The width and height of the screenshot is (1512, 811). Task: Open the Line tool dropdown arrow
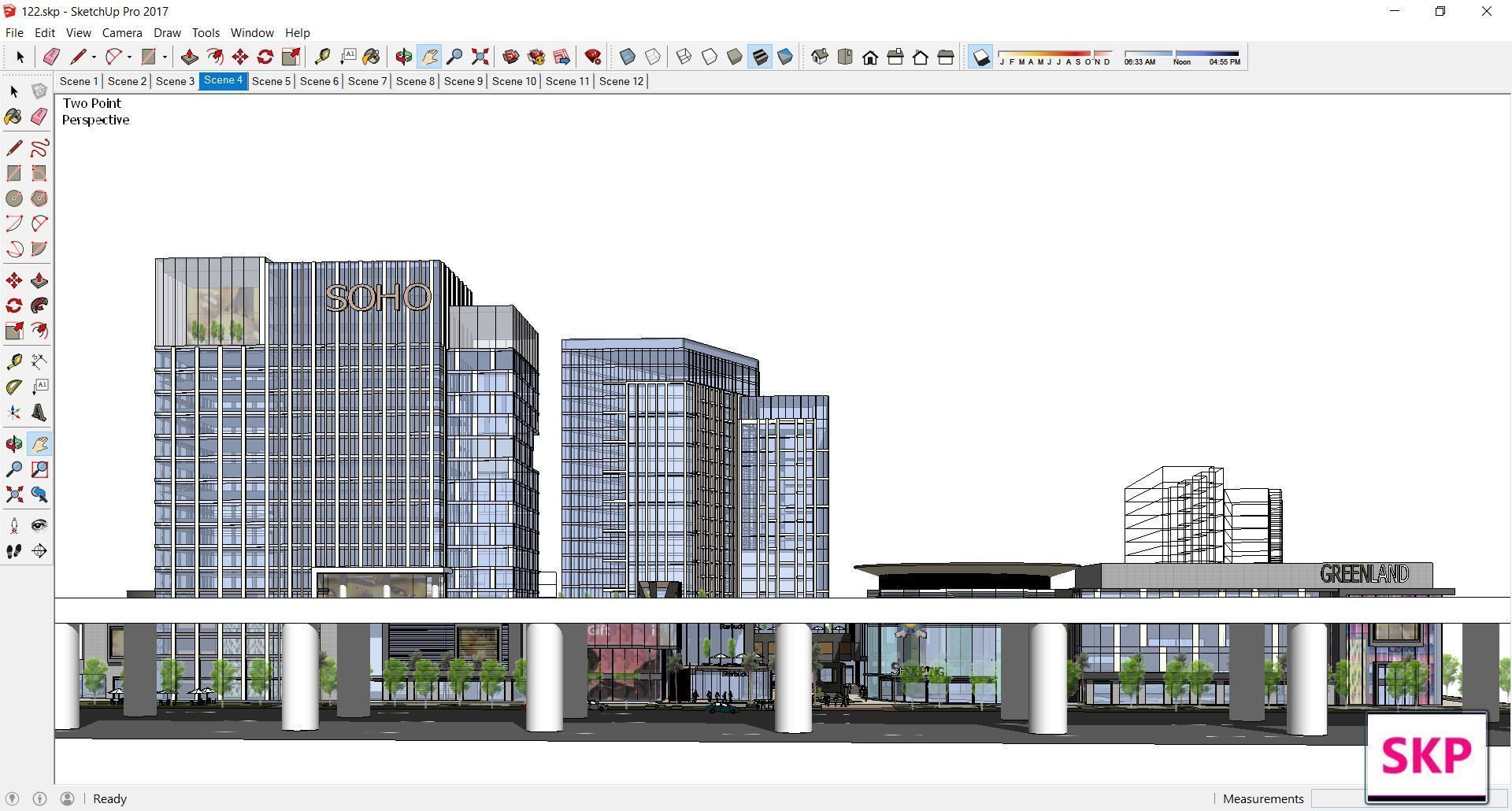coord(94,57)
